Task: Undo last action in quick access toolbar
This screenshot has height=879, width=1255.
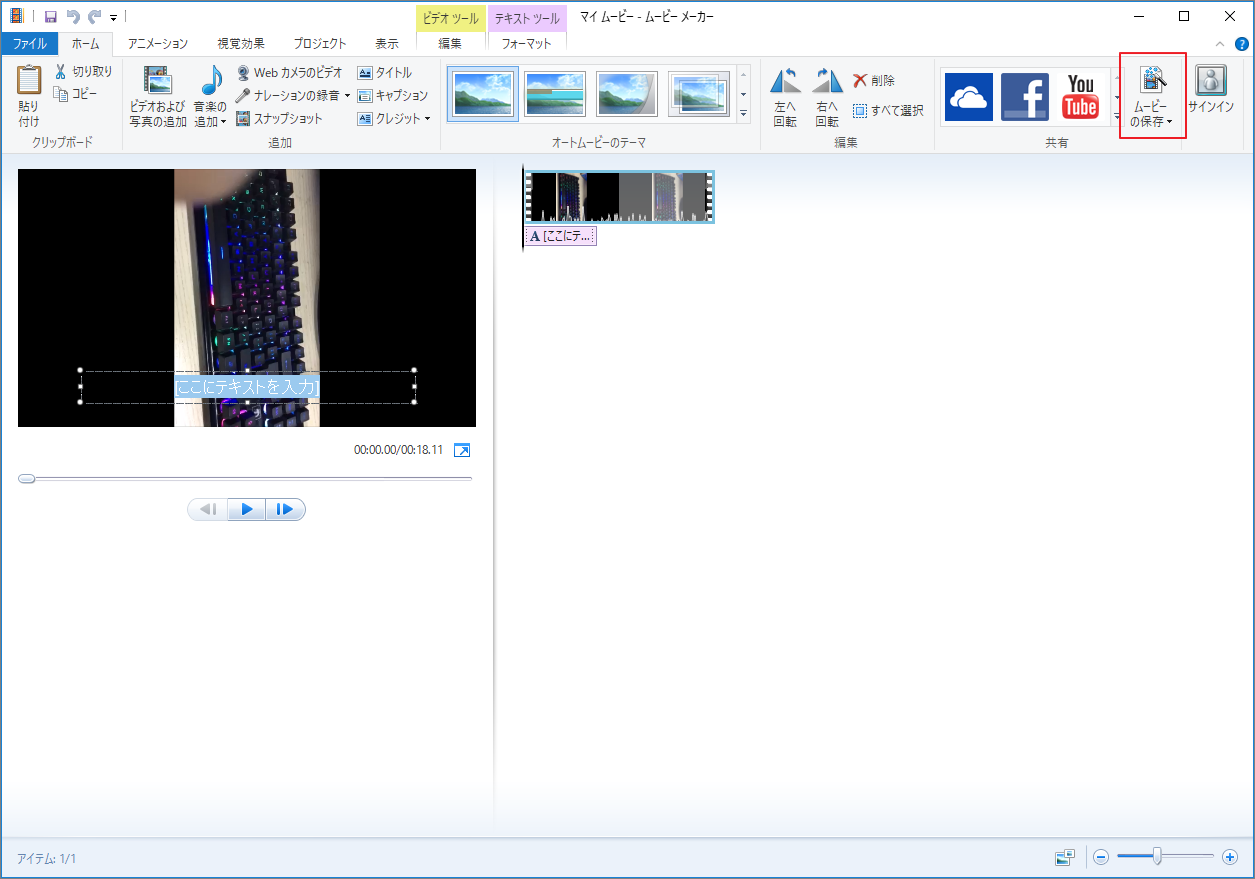Action: (x=73, y=17)
